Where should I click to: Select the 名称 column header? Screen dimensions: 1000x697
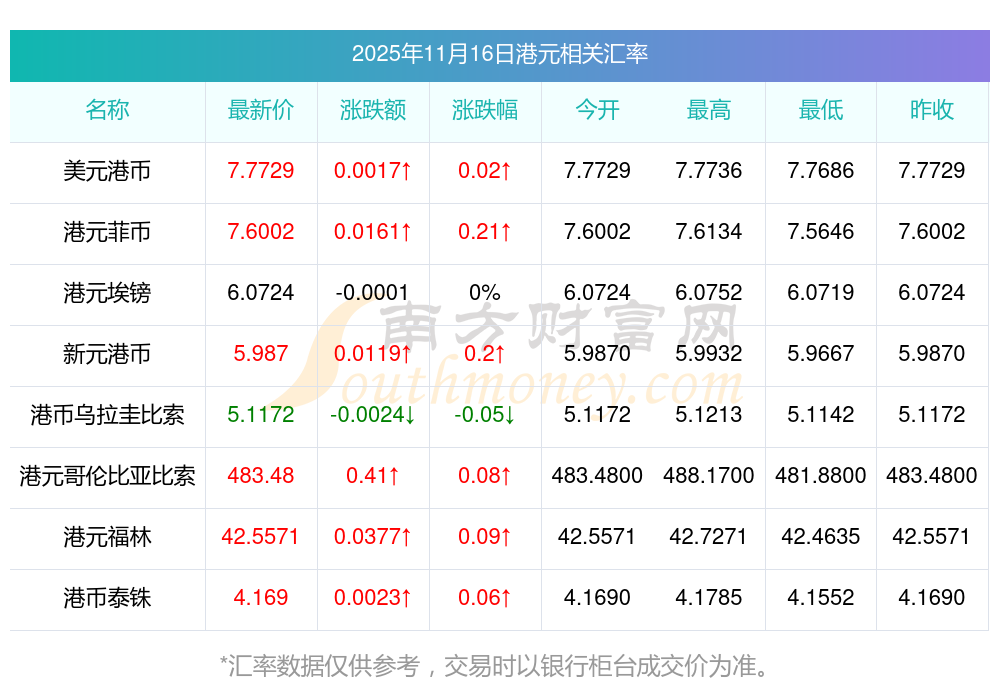tap(107, 110)
